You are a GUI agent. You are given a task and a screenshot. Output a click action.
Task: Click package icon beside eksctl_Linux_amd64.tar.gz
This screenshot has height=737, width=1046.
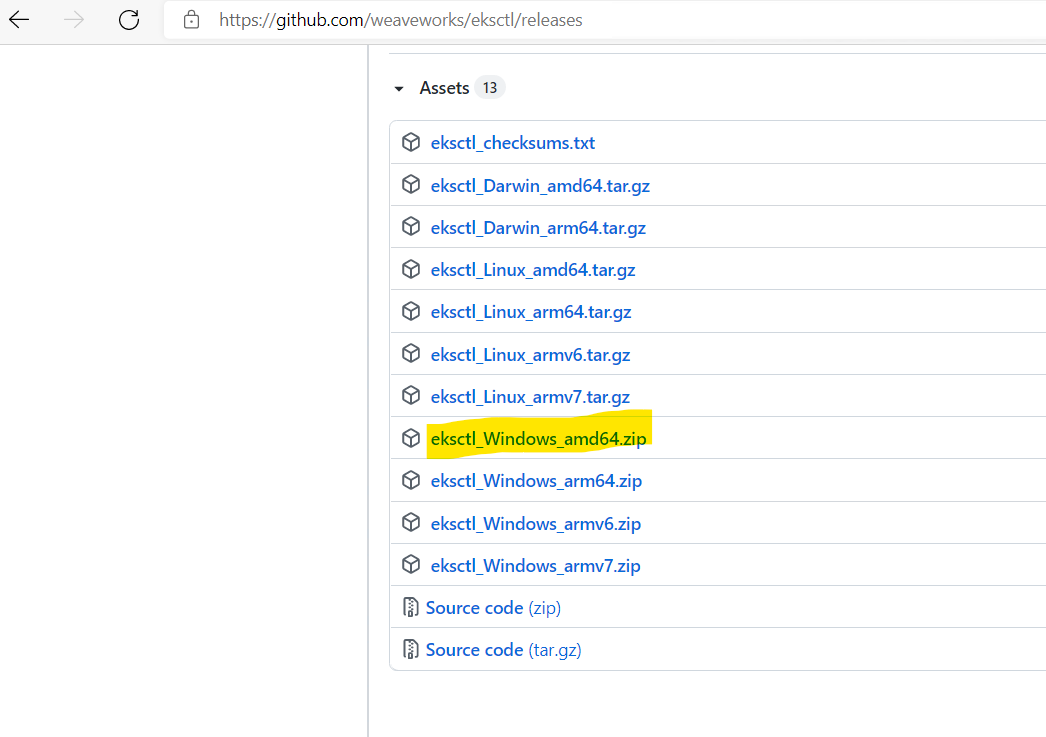411,269
